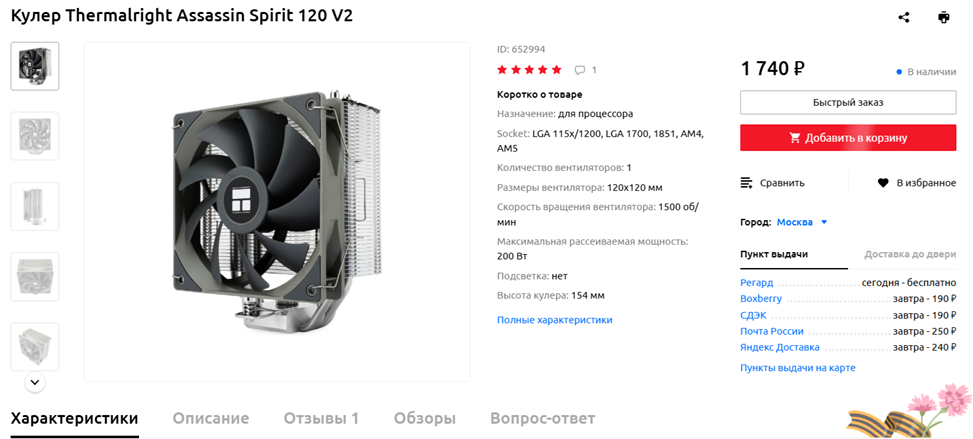Open the Отзывы 1 tab
Viewport: 973px width, 439px height.
pos(321,419)
